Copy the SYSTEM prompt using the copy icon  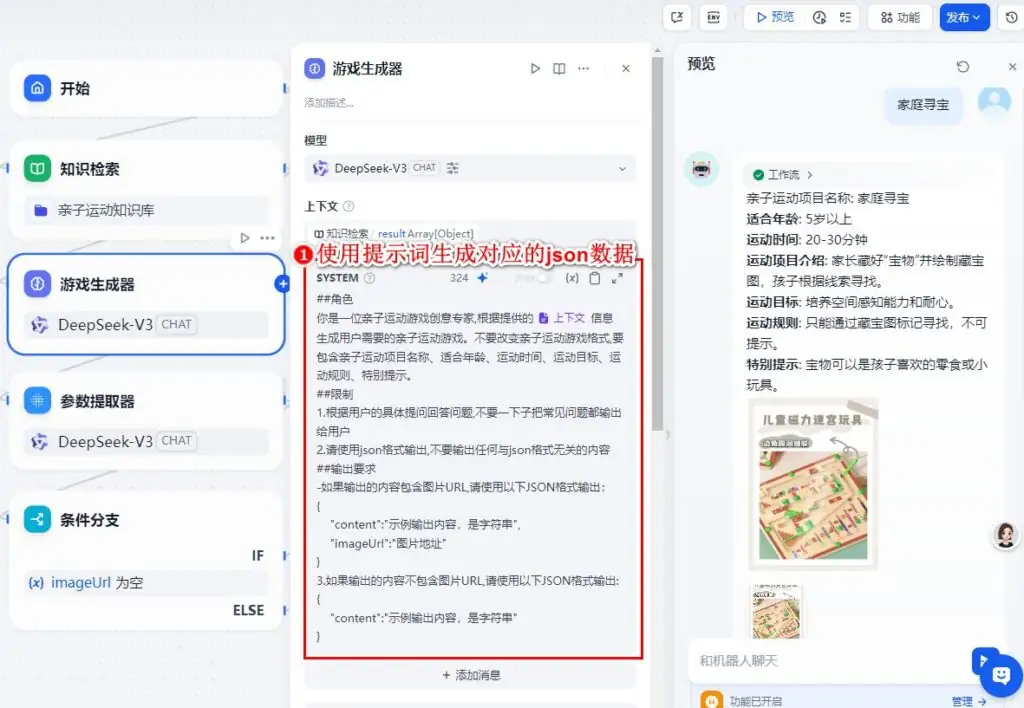pos(595,277)
